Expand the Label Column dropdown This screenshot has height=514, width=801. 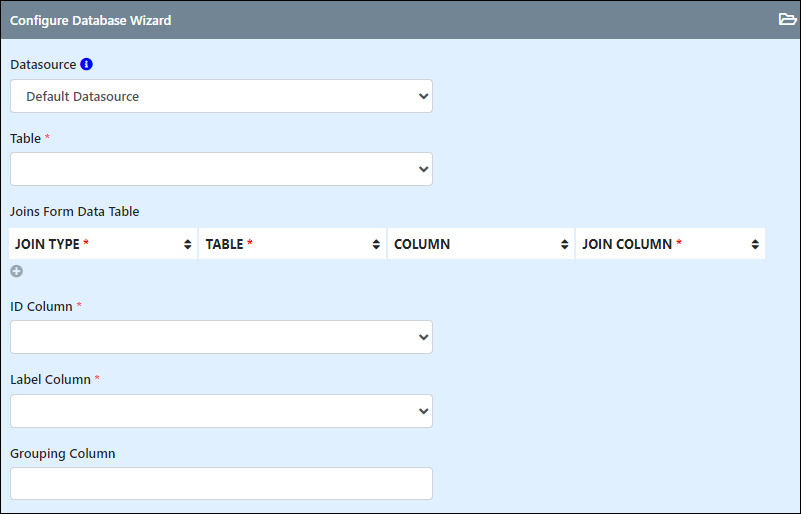pyautogui.click(x=221, y=411)
